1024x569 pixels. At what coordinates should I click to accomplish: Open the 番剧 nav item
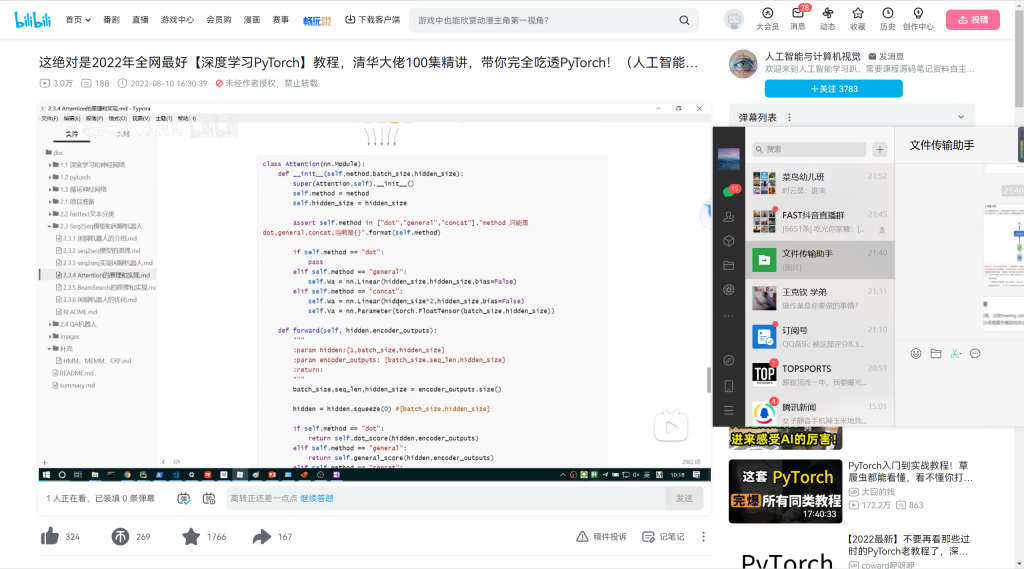111,20
